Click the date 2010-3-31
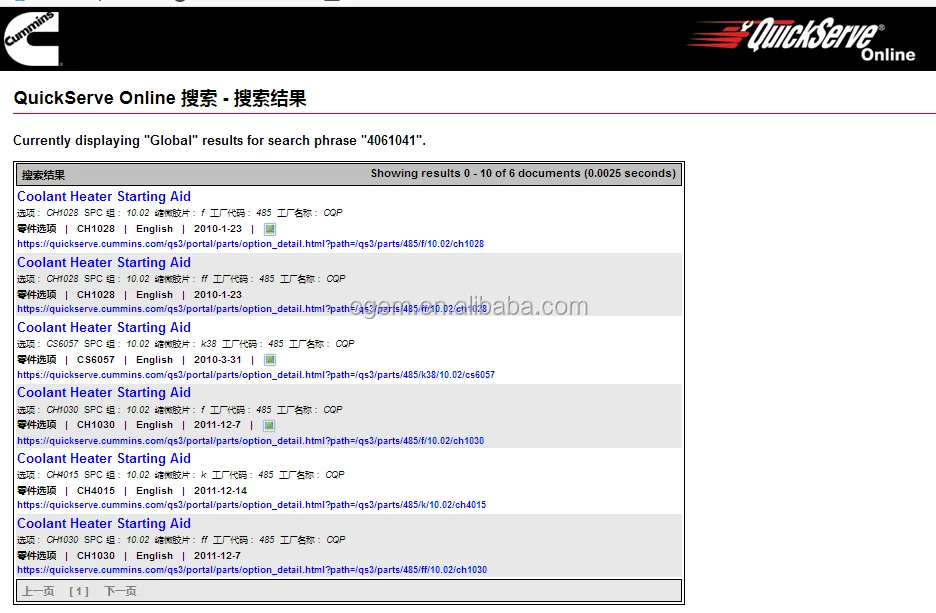The image size is (936, 613). point(218,360)
